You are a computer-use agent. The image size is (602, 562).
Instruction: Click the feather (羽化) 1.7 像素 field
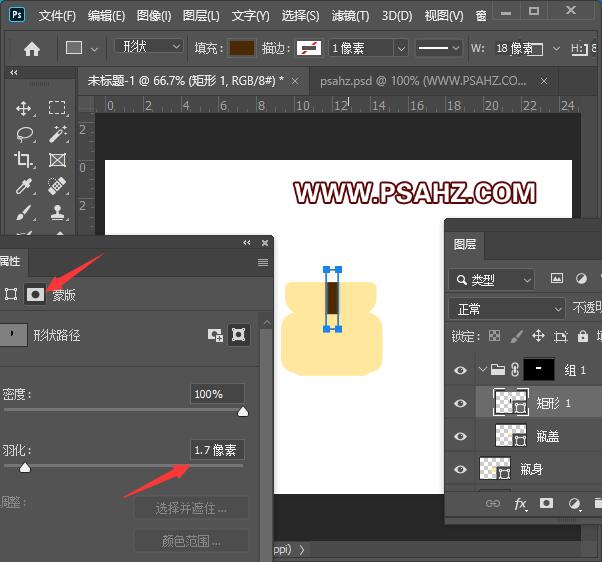click(x=217, y=450)
